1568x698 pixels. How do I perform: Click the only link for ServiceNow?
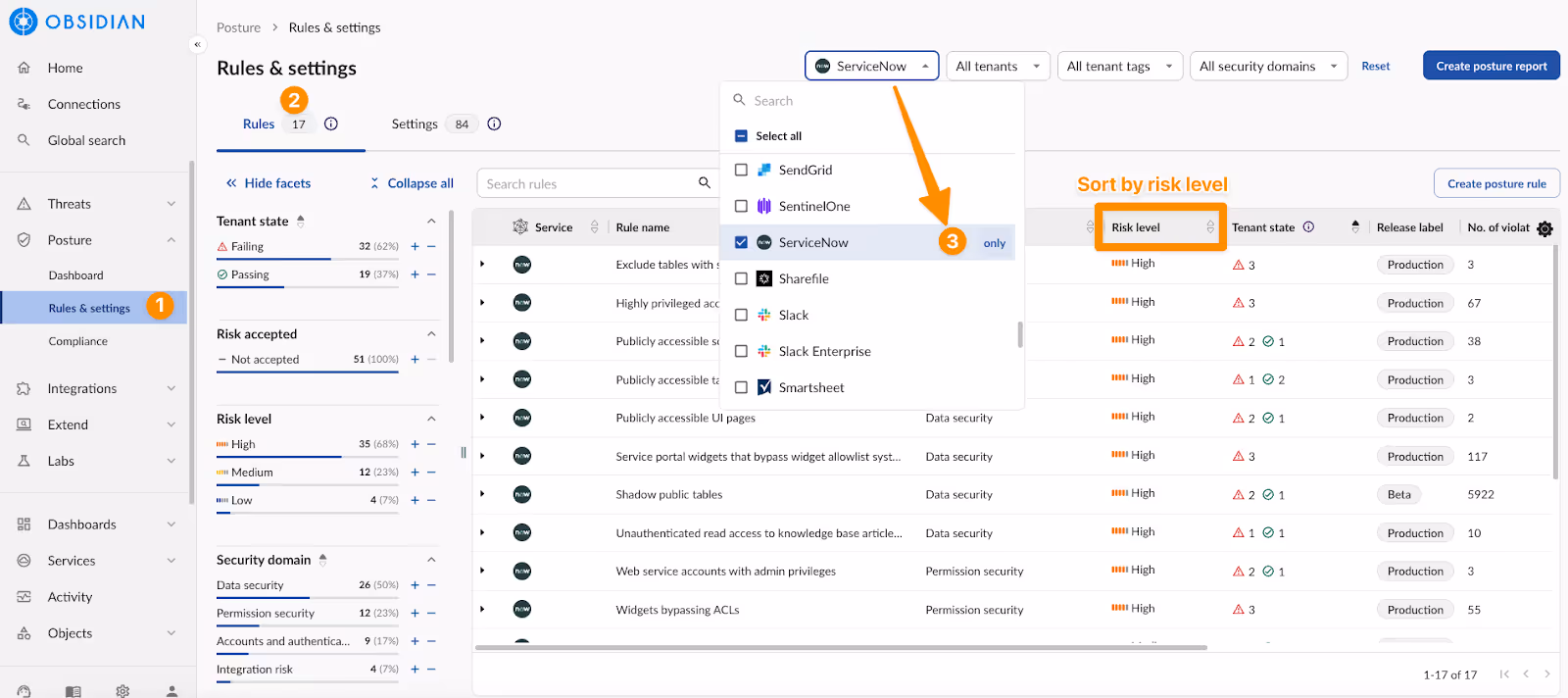(995, 243)
